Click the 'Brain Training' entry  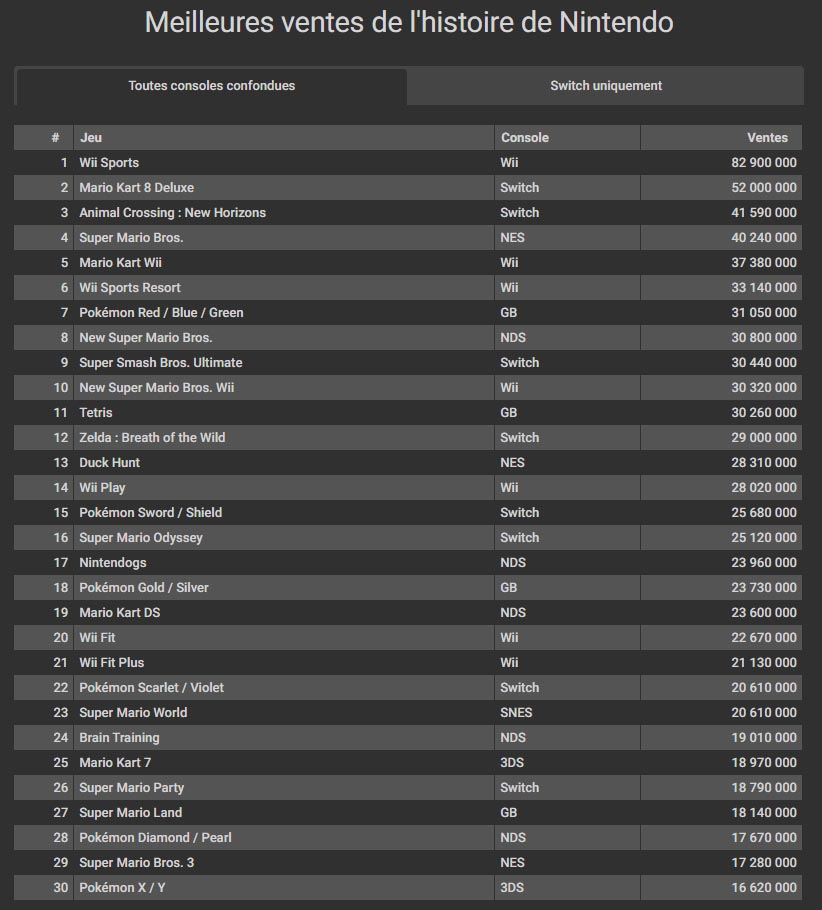click(120, 736)
